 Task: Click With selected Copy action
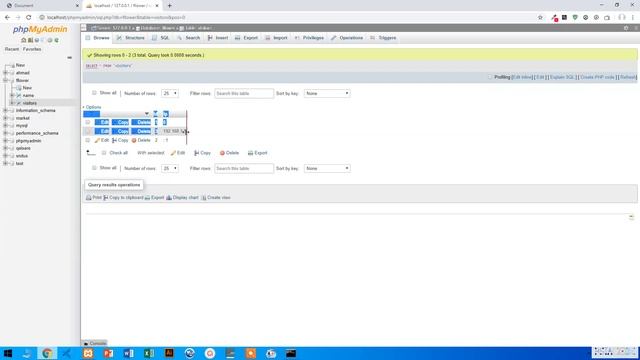[x=202, y=153]
